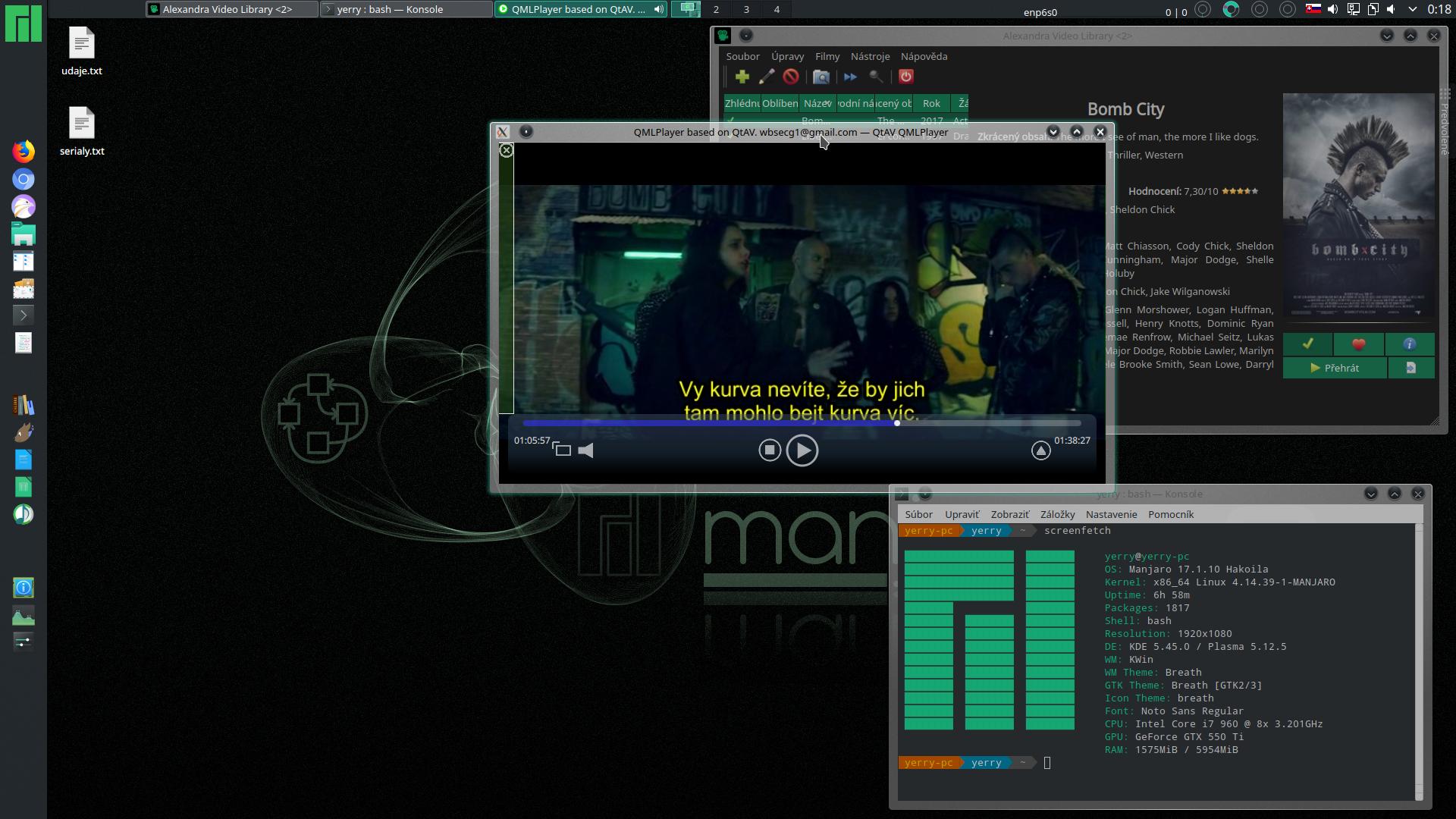Viewport: 1456px width, 819px height.
Task: Mute audio using the player speaker icon
Action: pyautogui.click(x=585, y=450)
